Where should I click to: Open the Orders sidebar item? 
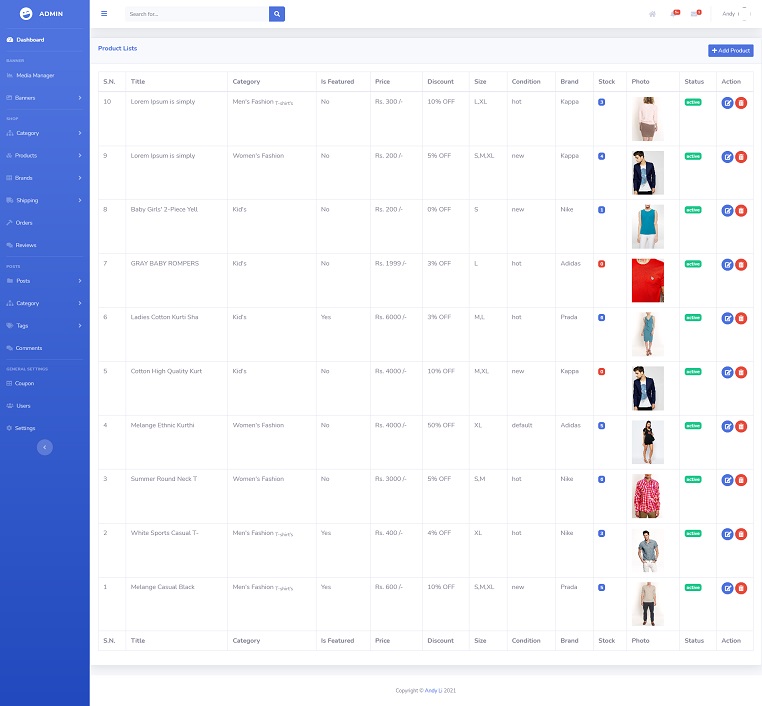pyautogui.click(x=24, y=222)
